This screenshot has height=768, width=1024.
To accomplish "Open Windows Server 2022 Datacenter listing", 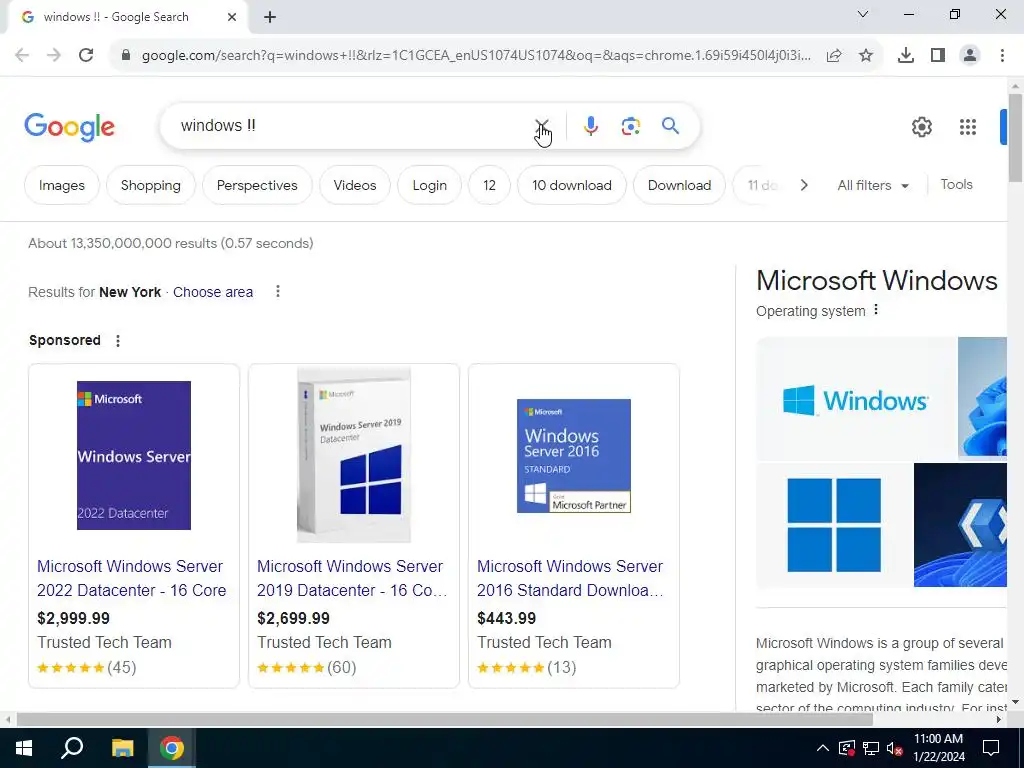I will pos(131,578).
